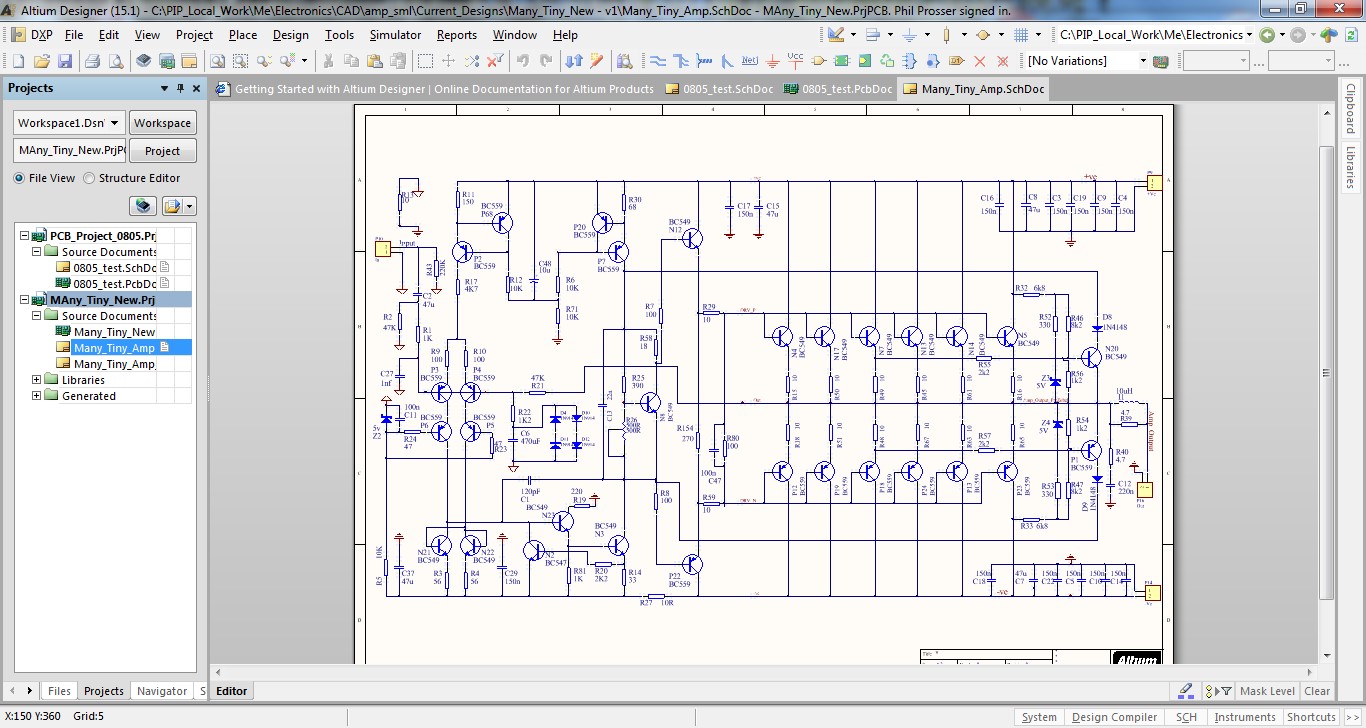Image resolution: width=1366 pixels, height=728 pixels.
Task: Open the Clipboard side panel tab
Action: (x=1351, y=108)
